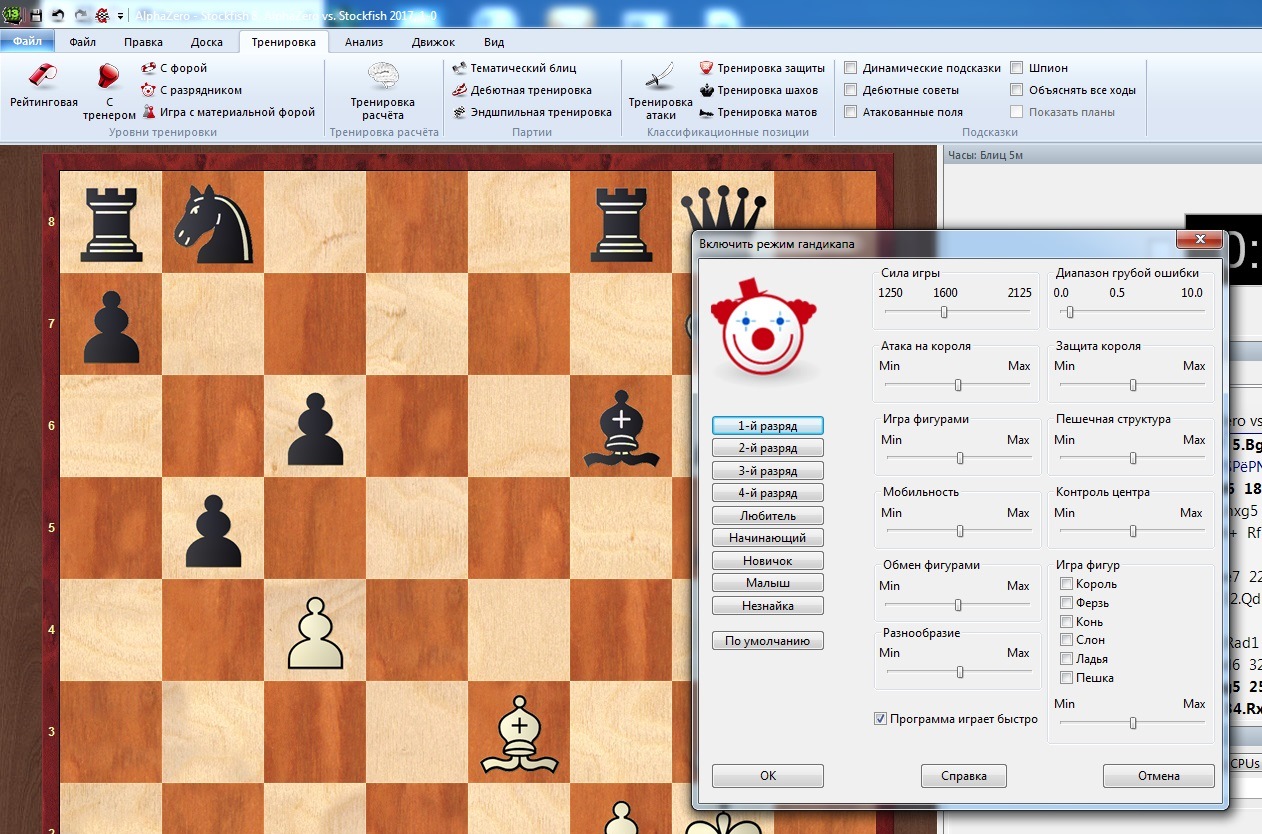Choose the Любитель level
Screen dimensions: 1262x834
click(768, 516)
